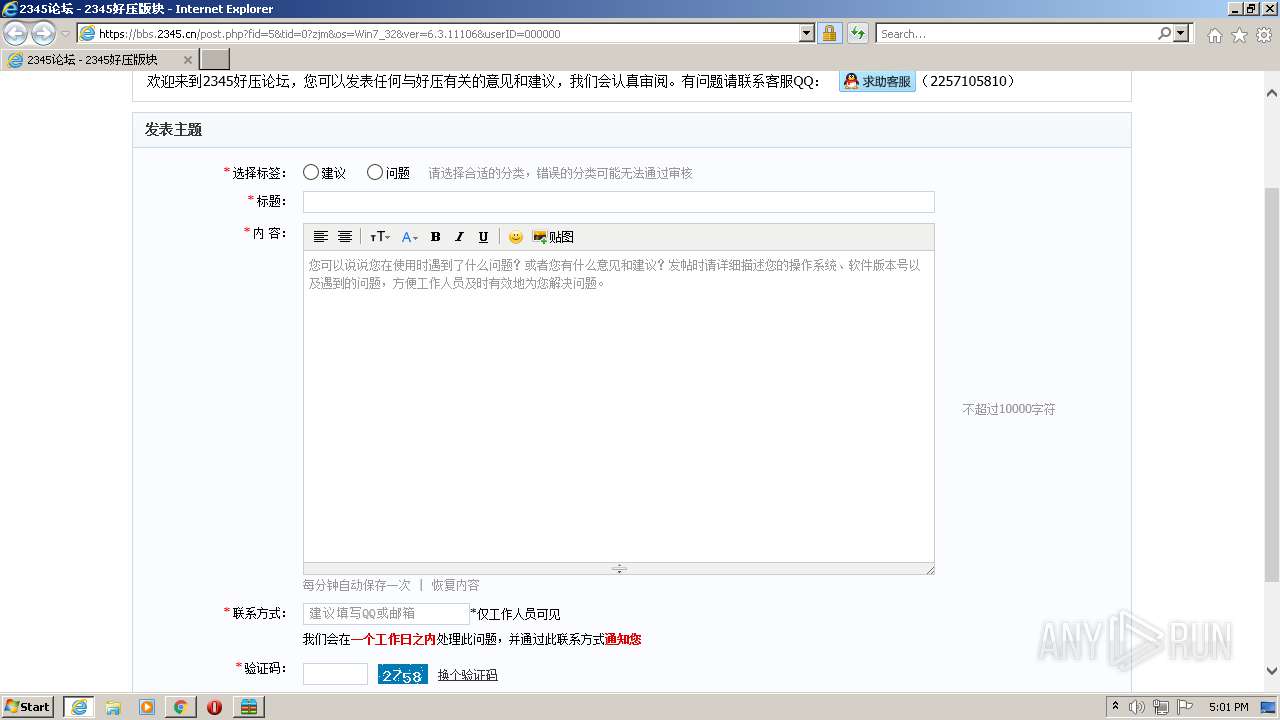Open the search provider dropdown arrow
This screenshot has height=720, width=1280.
pos(1182,33)
